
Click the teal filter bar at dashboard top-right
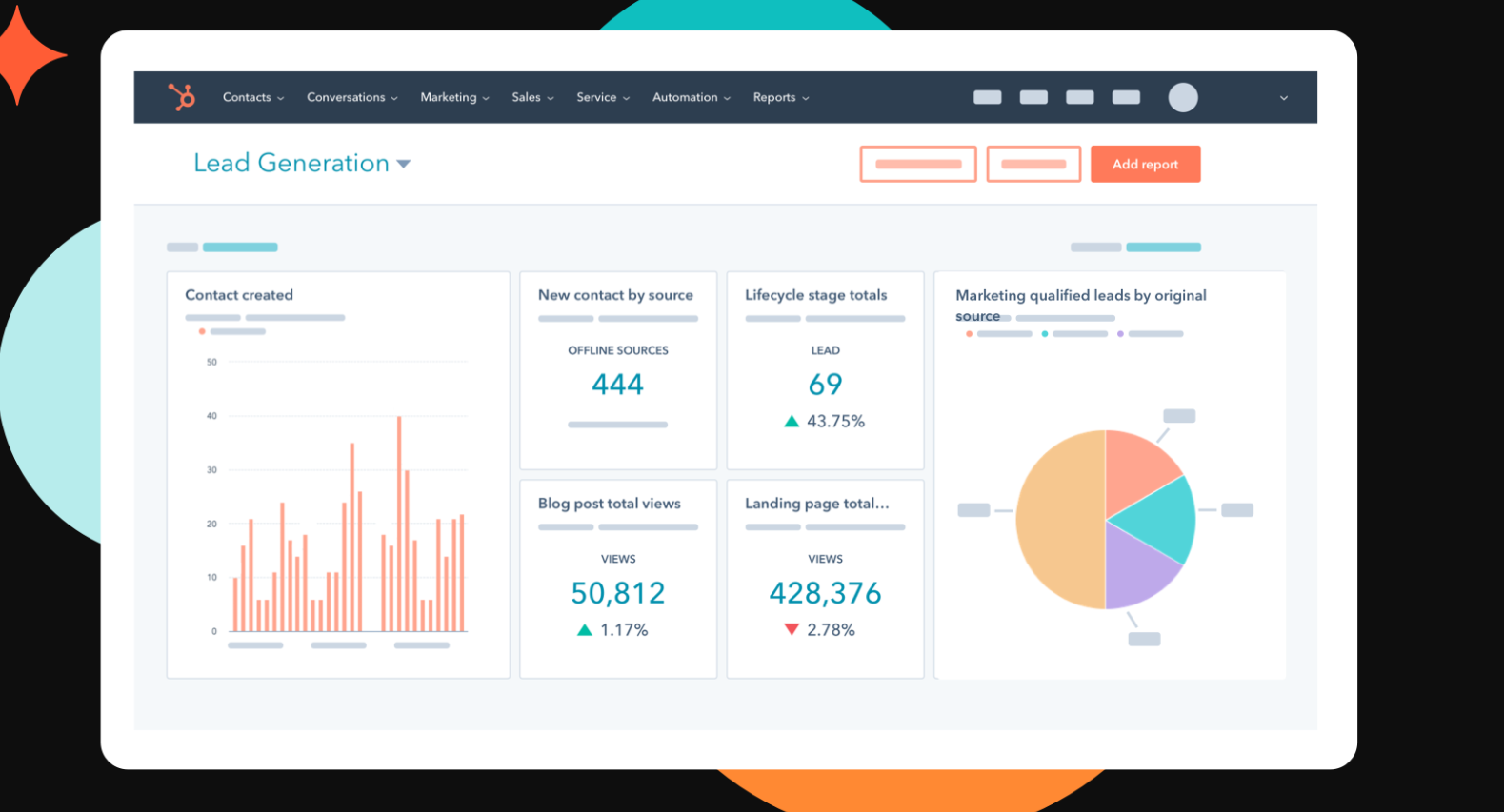(x=1163, y=247)
